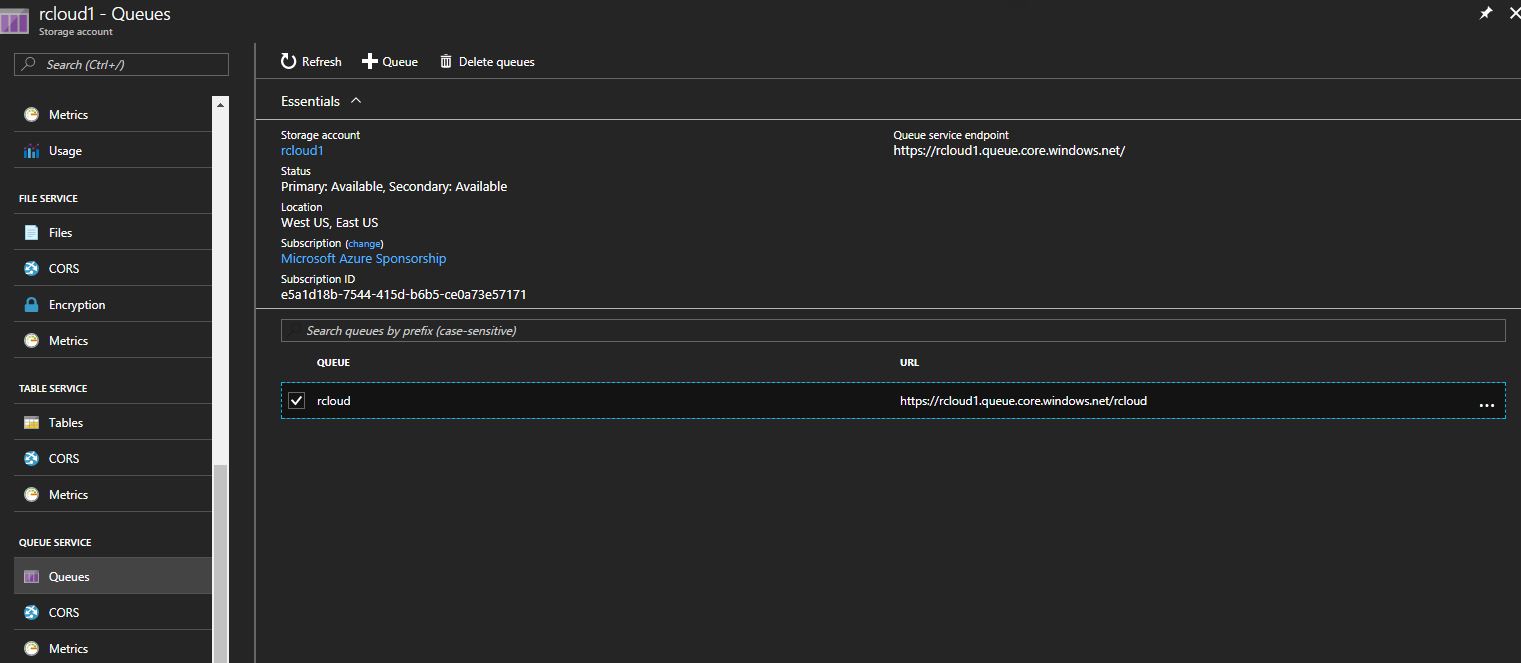1521x663 pixels.
Task: Uncheck the rcloud queue checkbox
Action: (x=296, y=401)
